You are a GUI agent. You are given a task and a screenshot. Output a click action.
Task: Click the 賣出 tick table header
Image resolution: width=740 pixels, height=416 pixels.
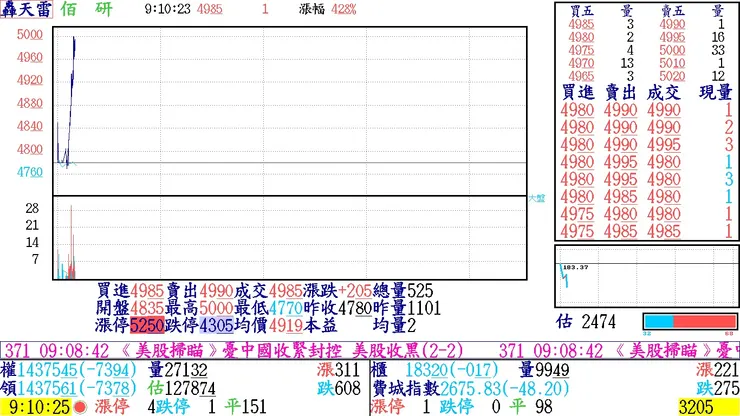(x=621, y=93)
